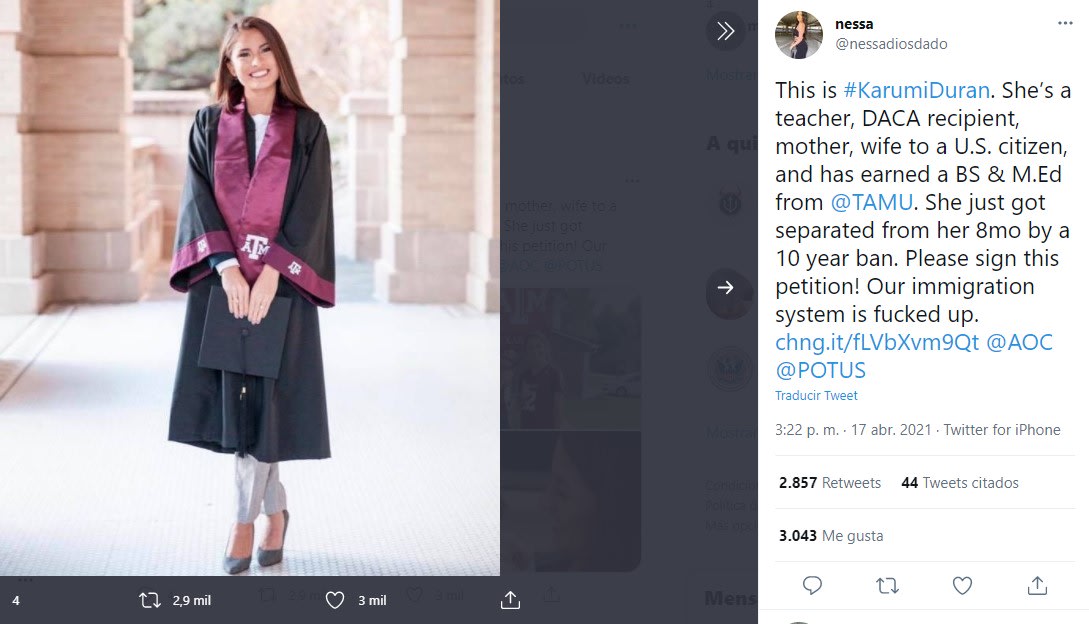Retweet using the sidebar retweet icon
Screen dimensions: 1089x624
[x=887, y=585]
